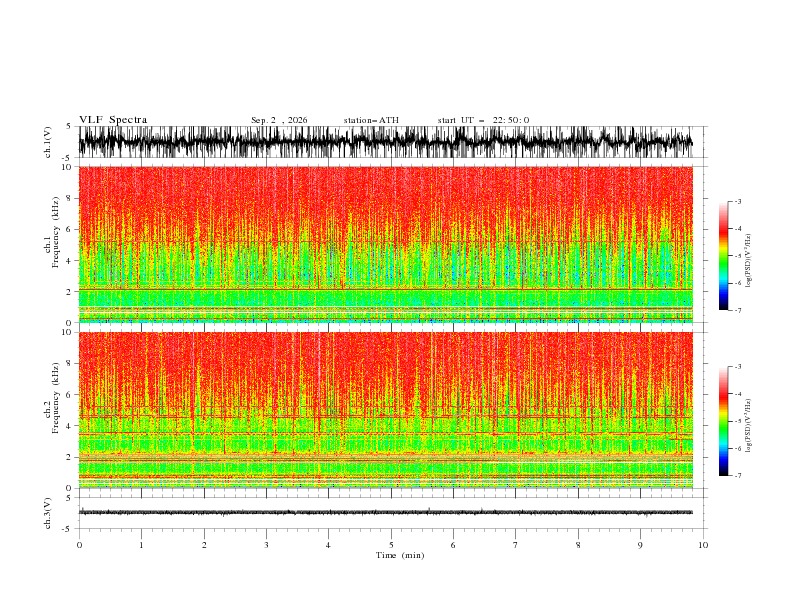Screen dimensions: 792x612
Task: Click the 9 minute tick label
Action: 640,545
